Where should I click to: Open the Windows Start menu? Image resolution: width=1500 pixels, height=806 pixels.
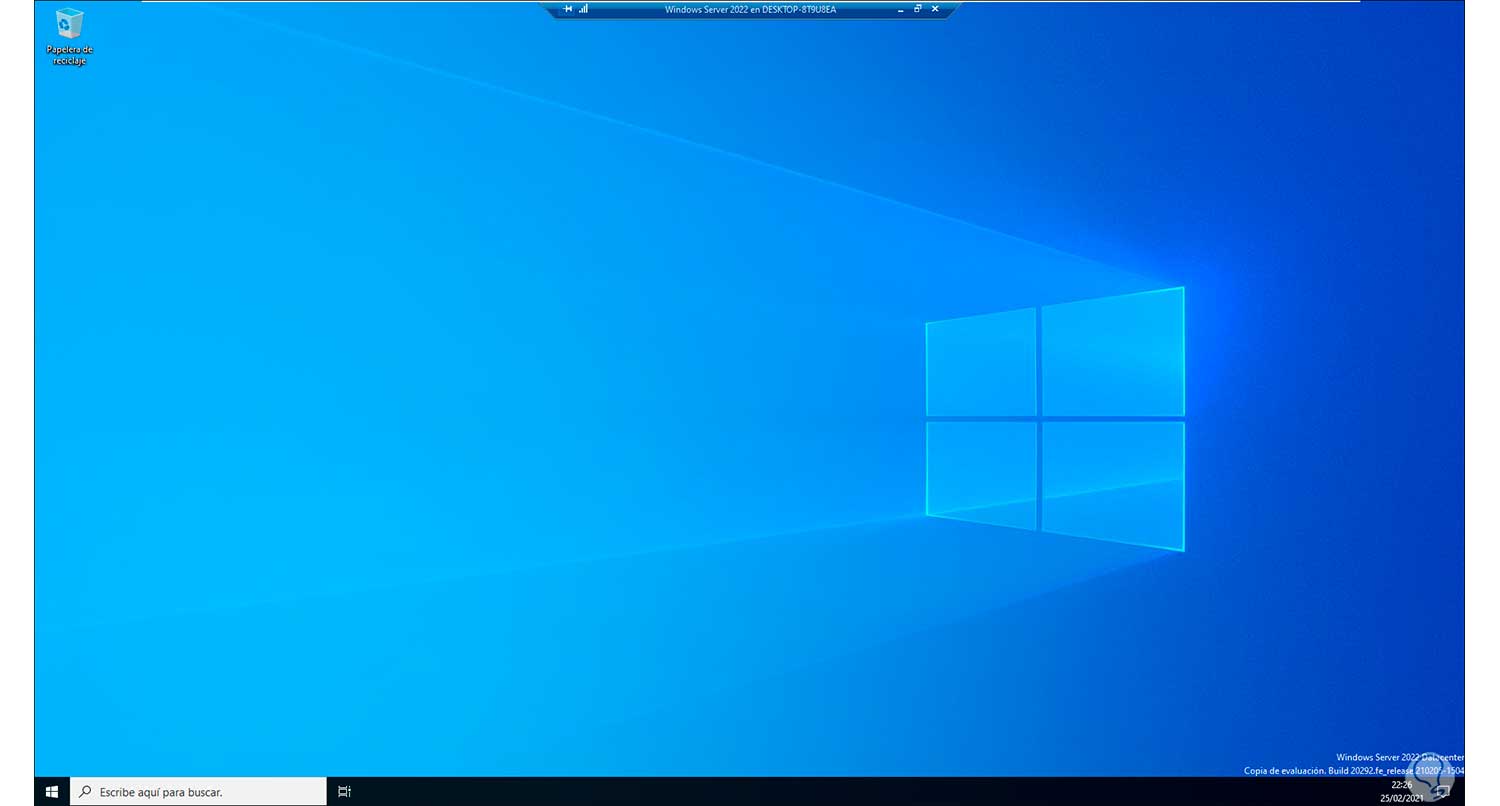coord(52,792)
